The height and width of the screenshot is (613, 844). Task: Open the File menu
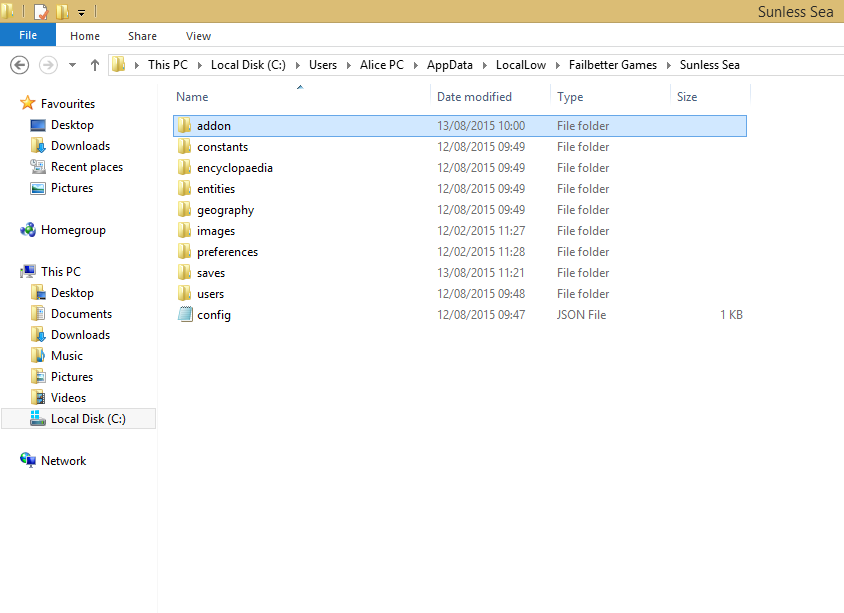point(28,35)
